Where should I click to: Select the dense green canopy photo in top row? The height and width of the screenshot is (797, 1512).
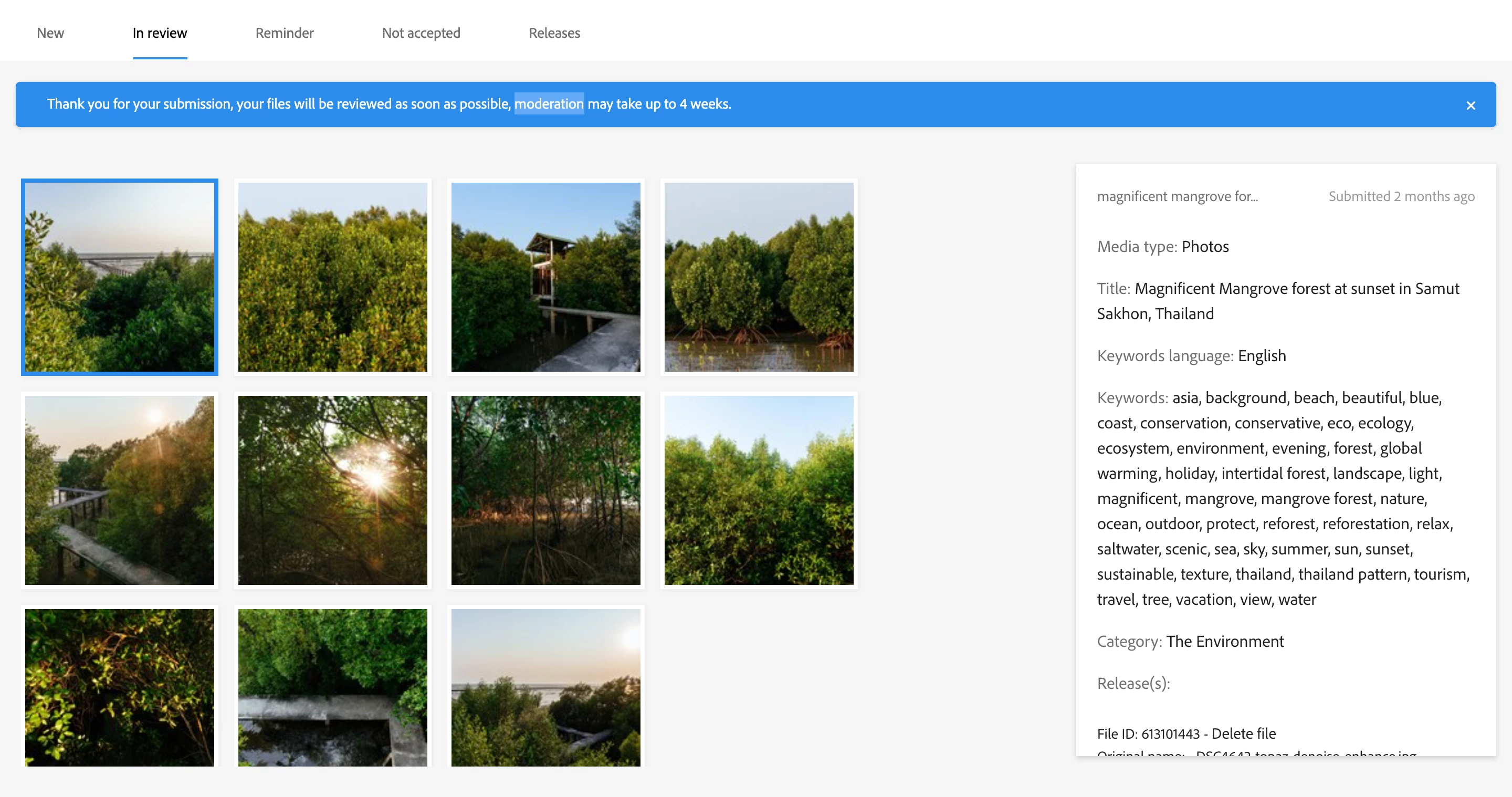[333, 277]
